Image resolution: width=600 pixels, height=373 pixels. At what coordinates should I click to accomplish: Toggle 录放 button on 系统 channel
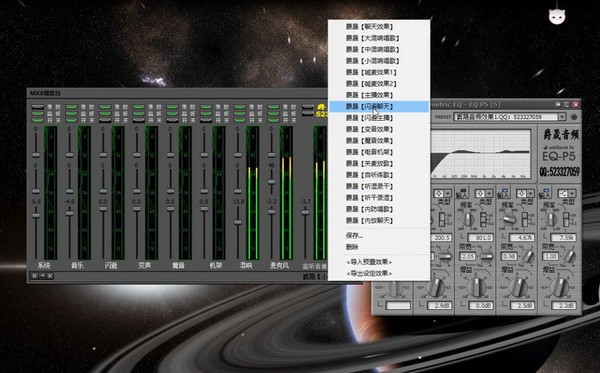(38, 107)
